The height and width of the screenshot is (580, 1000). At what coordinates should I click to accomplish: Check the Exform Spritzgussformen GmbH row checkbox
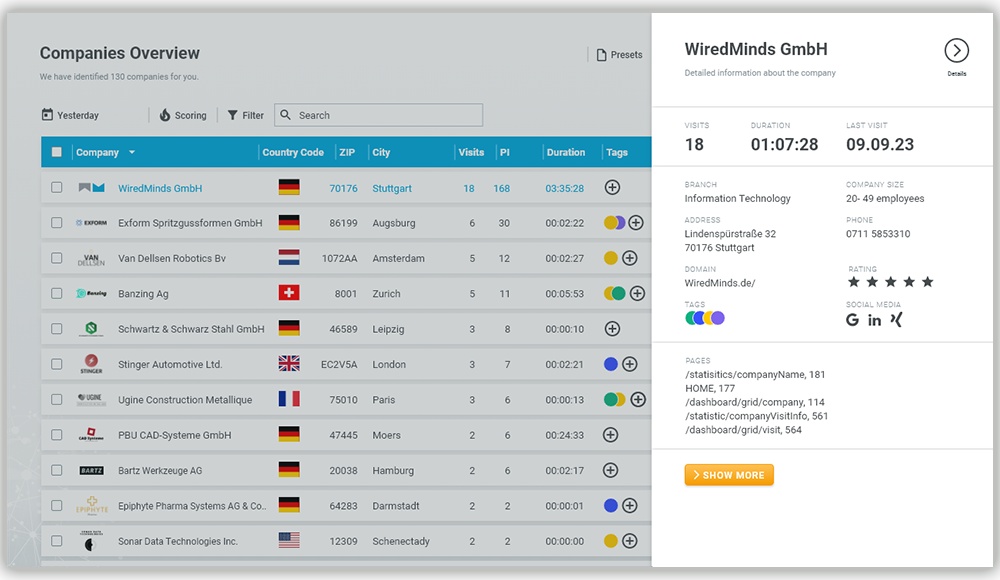pos(57,223)
